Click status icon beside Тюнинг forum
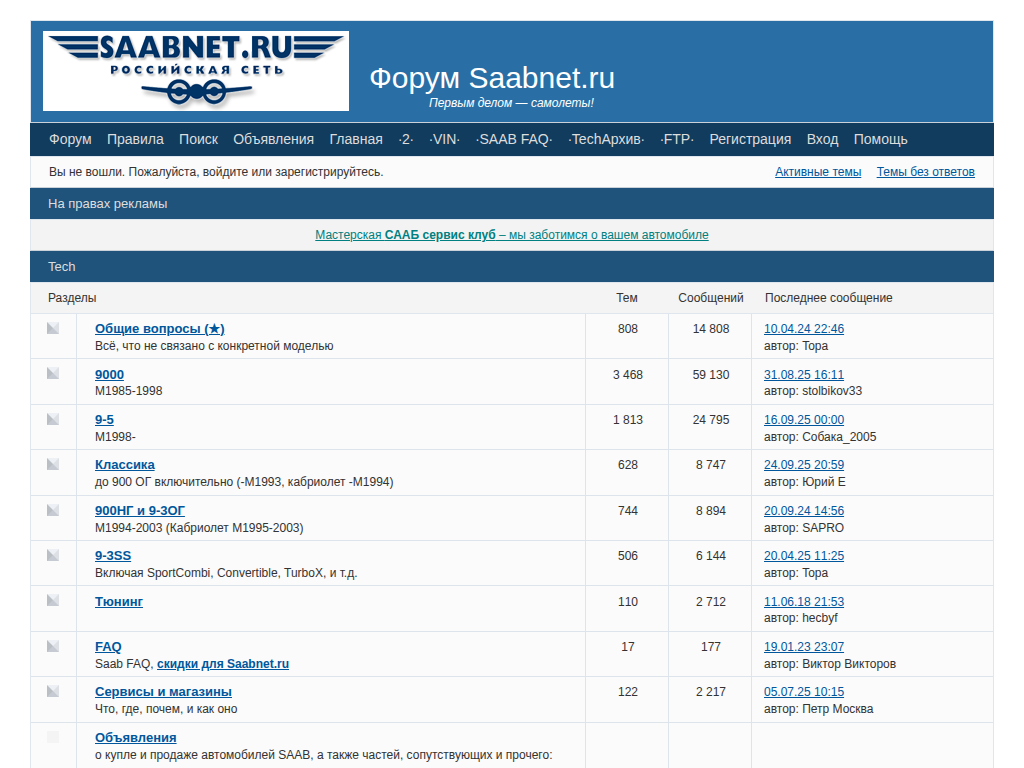The width and height of the screenshot is (1024, 768). (53, 600)
